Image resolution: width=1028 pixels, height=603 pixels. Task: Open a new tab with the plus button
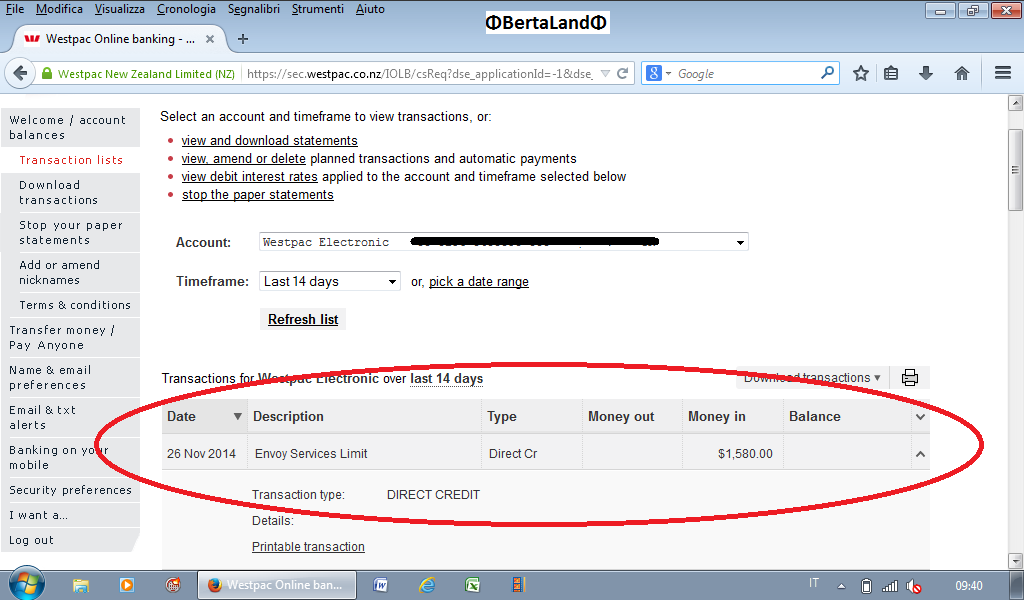click(243, 39)
